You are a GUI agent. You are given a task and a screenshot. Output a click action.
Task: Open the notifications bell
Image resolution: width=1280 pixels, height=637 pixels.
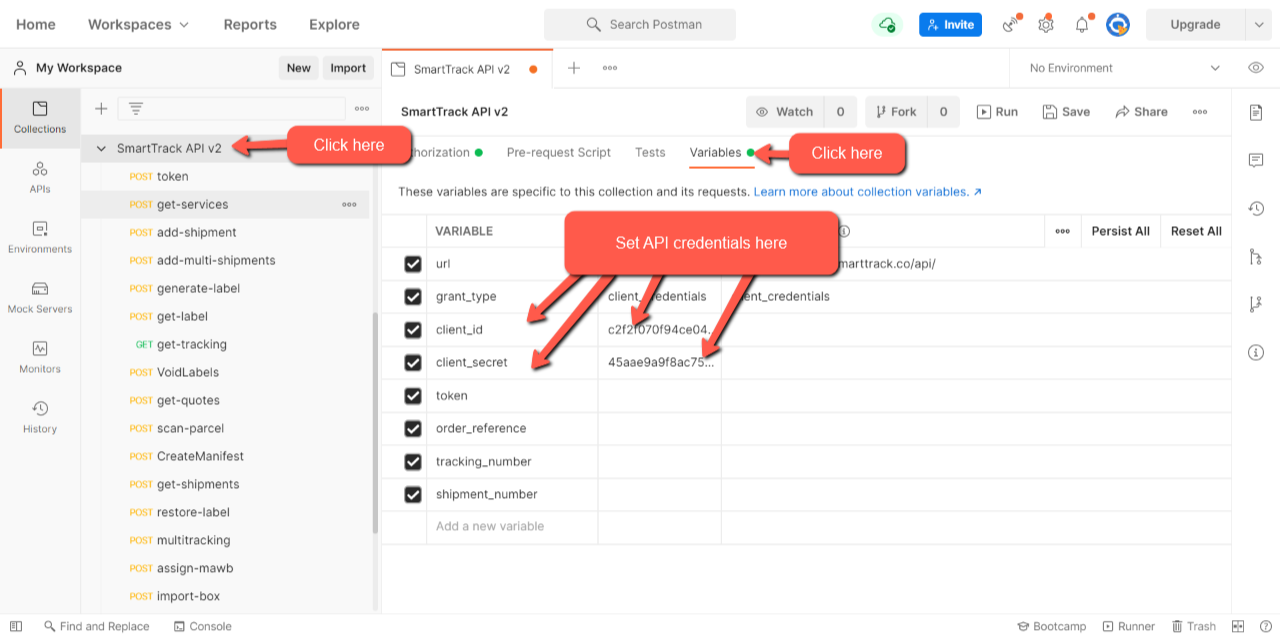(x=1082, y=24)
